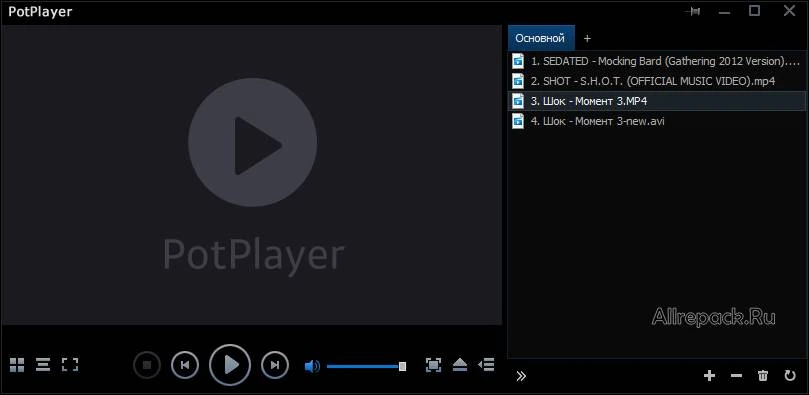
Task: Minimize the PotPlayer window
Action: 723,11
